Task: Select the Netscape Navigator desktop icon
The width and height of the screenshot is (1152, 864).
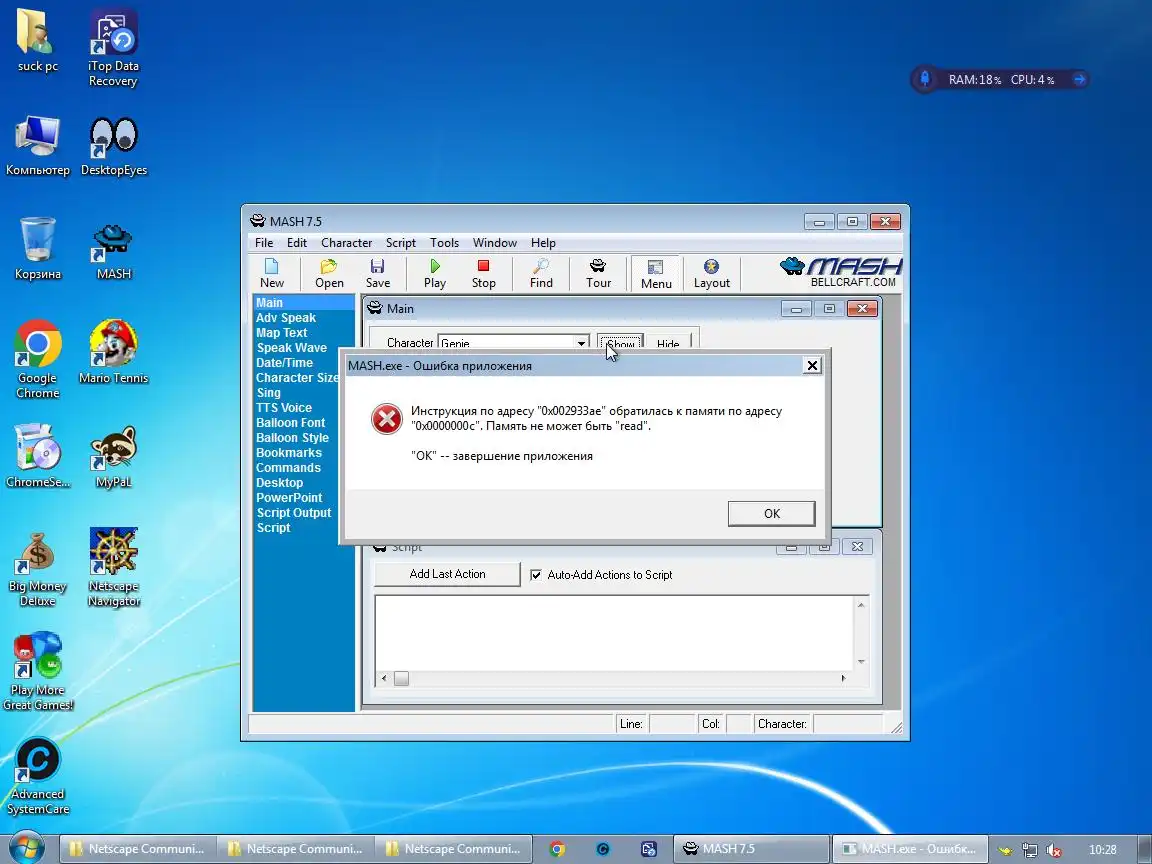Action: (x=113, y=567)
